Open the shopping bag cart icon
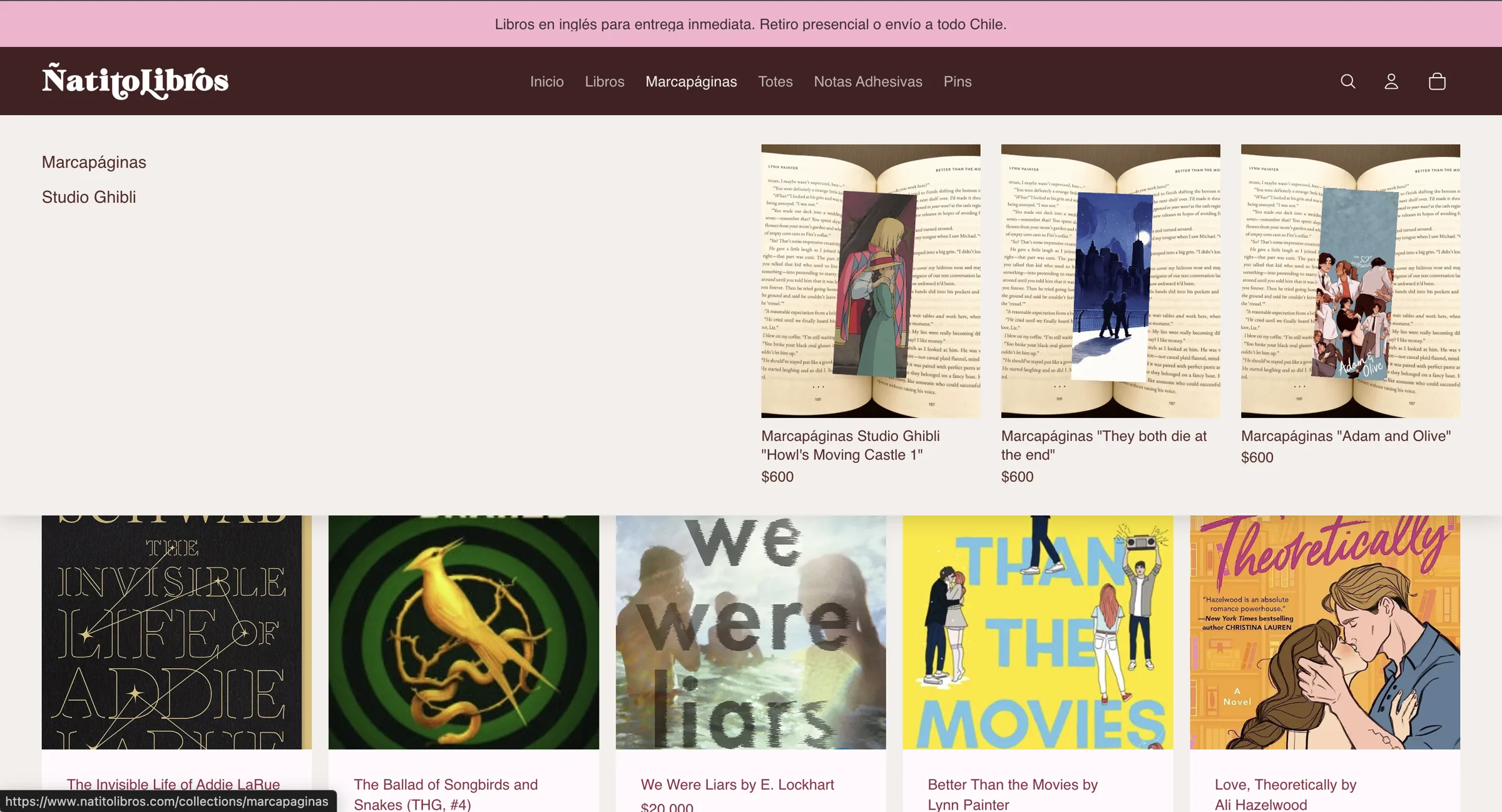Image resolution: width=1502 pixels, height=812 pixels. click(x=1437, y=81)
